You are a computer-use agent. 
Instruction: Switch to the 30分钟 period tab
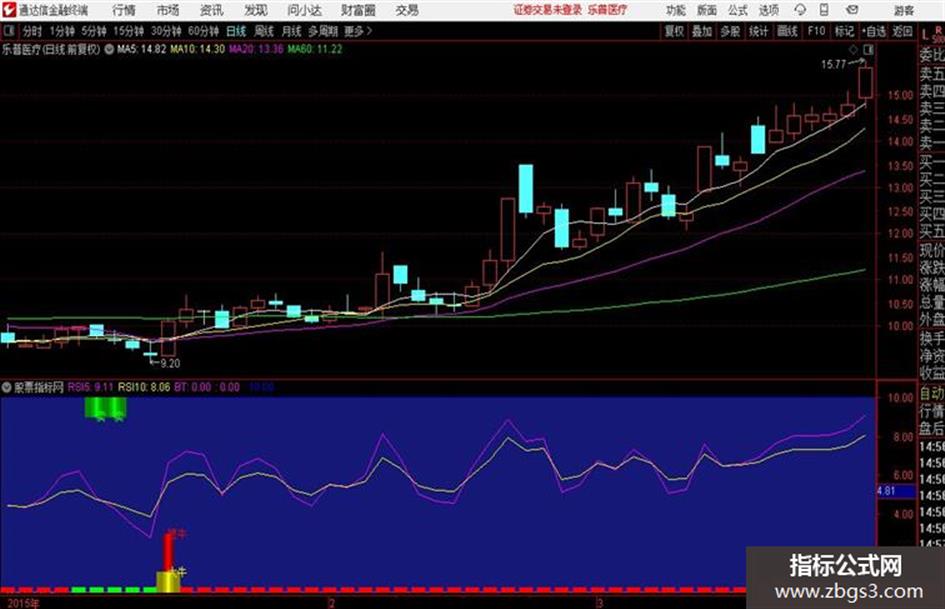pyautogui.click(x=166, y=31)
